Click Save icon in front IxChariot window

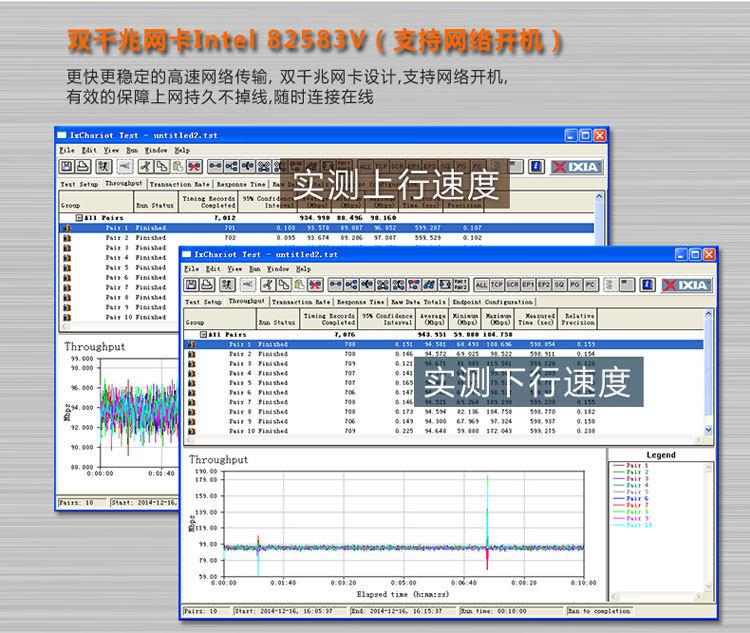click(191, 285)
